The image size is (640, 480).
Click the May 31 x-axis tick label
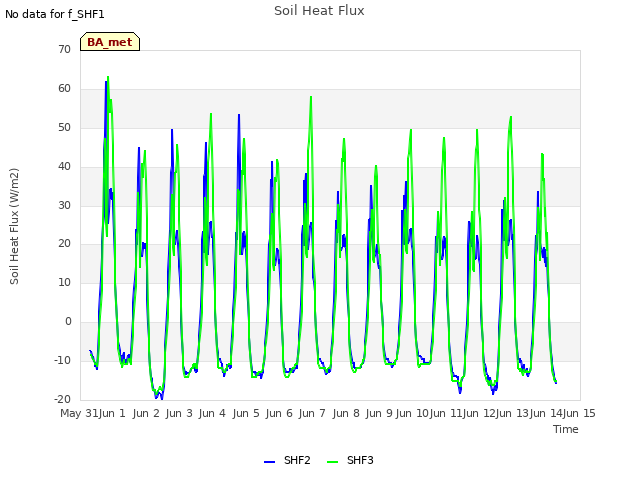click(x=79, y=413)
